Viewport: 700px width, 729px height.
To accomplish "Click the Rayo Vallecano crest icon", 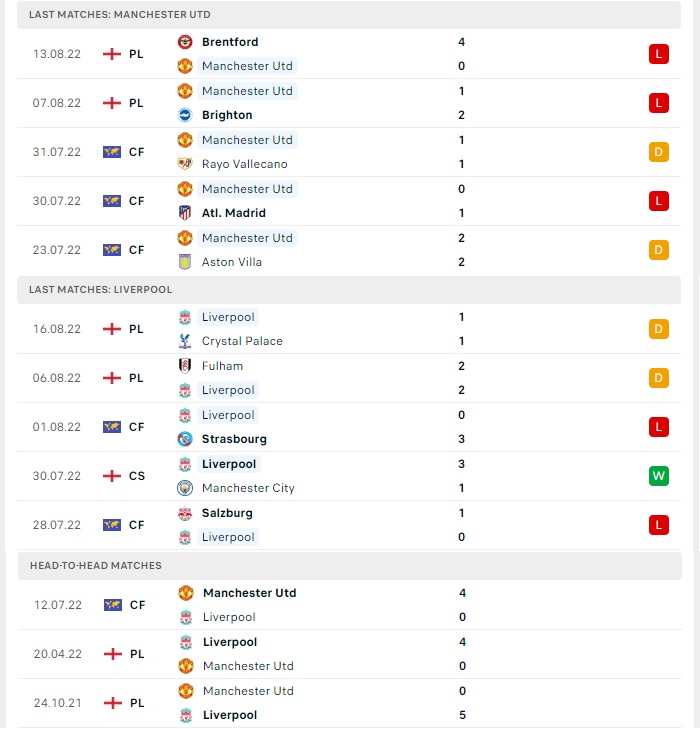I will point(185,164).
